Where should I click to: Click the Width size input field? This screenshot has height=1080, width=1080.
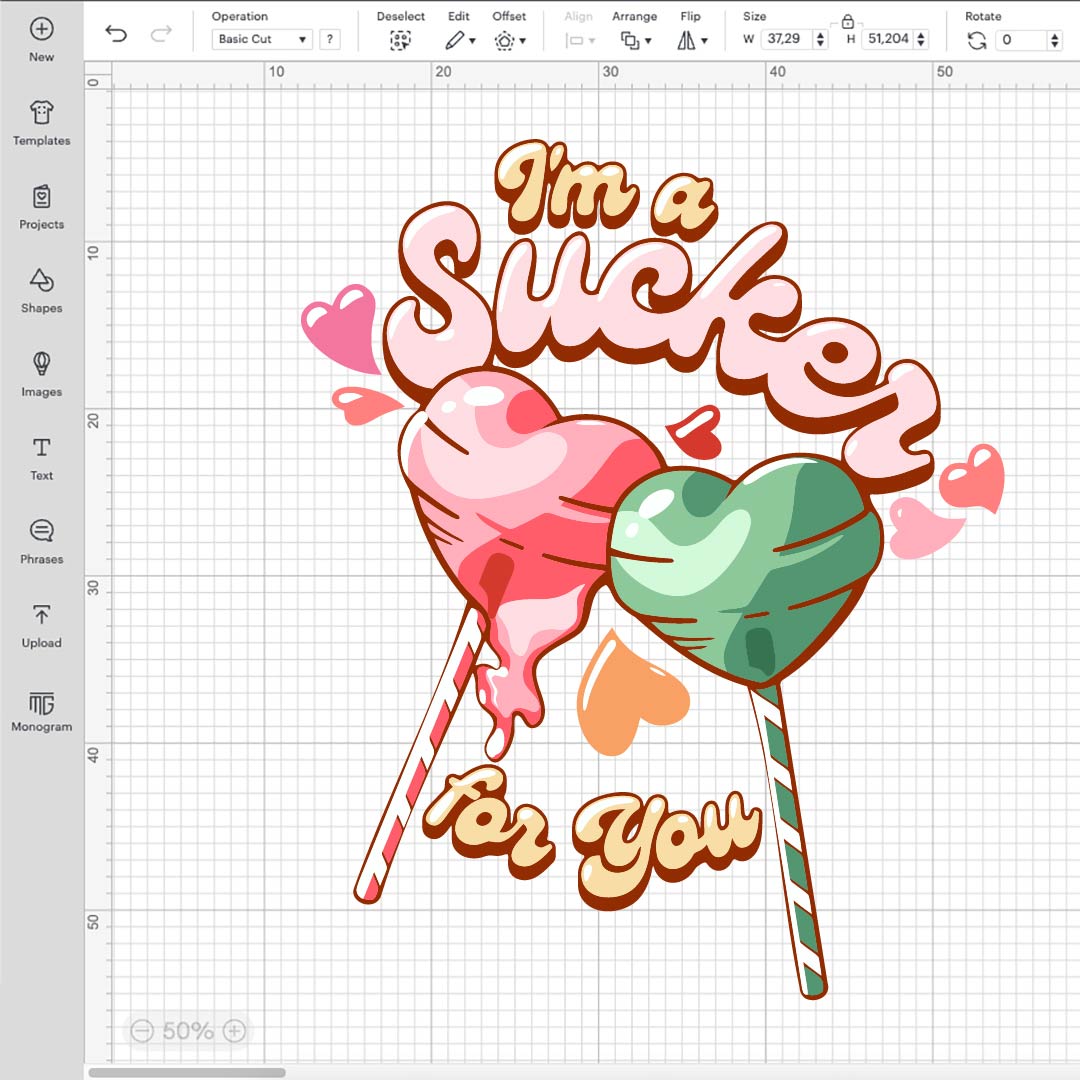[x=787, y=40]
